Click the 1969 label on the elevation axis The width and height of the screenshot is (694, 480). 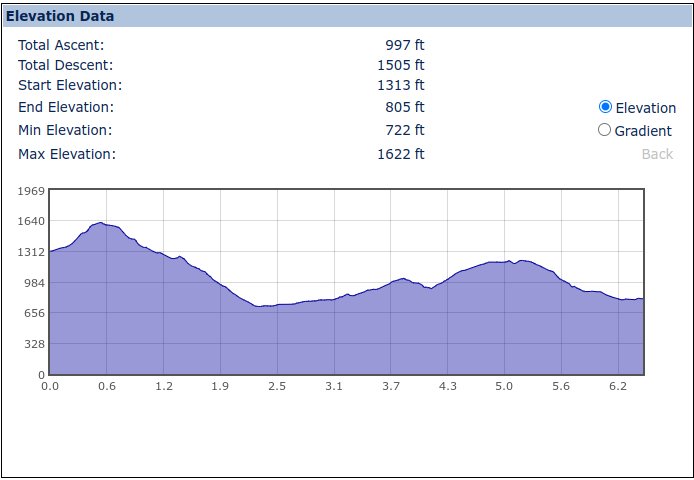[32, 191]
